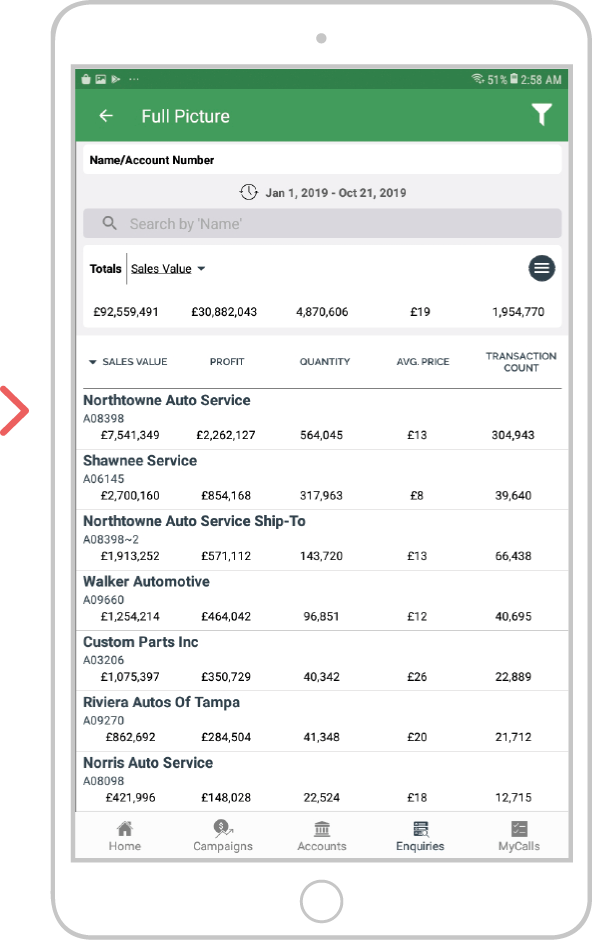This screenshot has width=592, height=940.
Task: Open the Shawnee Service account row
Action: click(x=322, y=480)
